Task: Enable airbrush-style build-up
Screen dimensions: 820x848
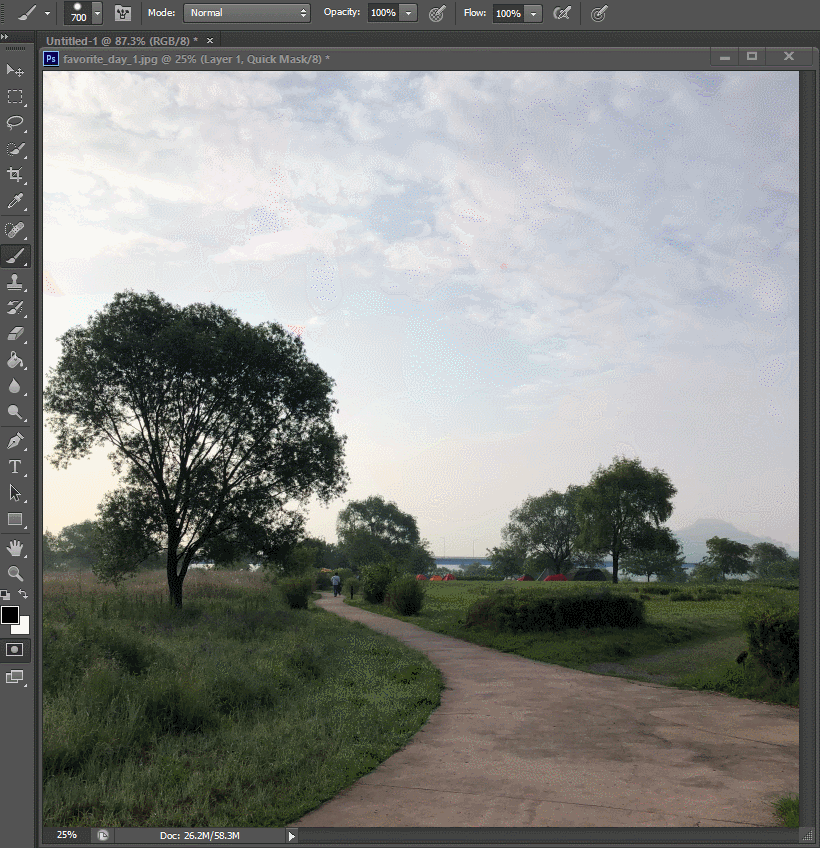Action: click(562, 13)
